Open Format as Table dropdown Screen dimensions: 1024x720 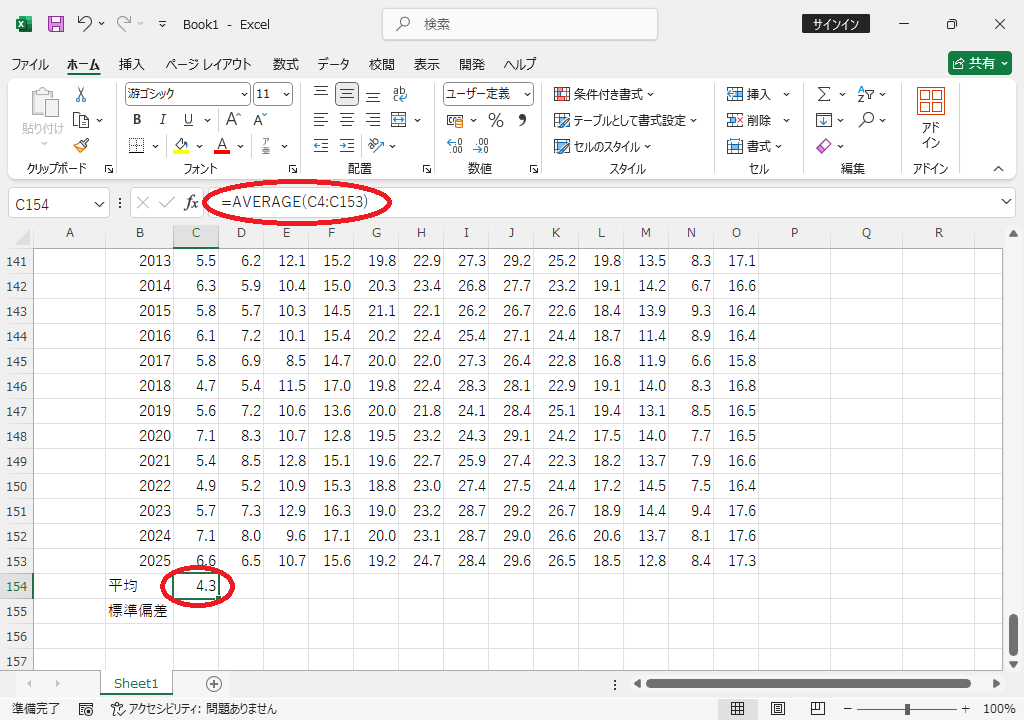pos(626,120)
